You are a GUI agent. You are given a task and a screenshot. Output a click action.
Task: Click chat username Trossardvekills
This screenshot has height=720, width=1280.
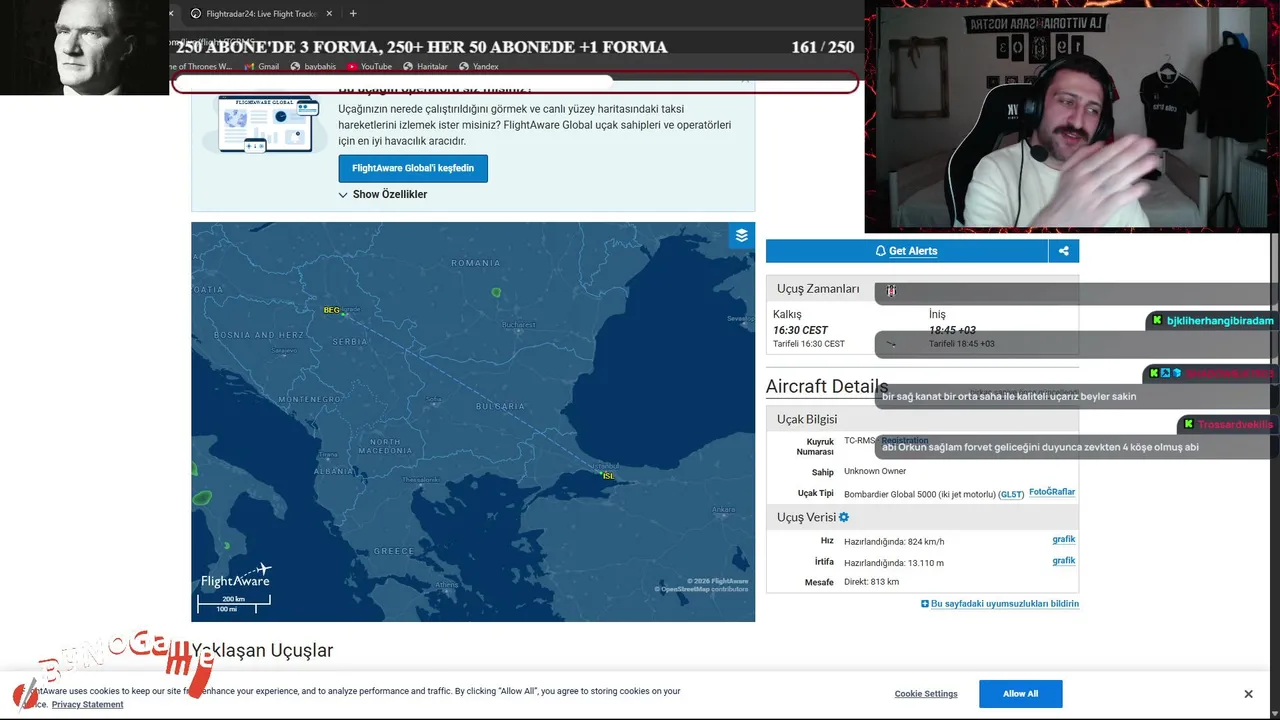click(1235, 425)
